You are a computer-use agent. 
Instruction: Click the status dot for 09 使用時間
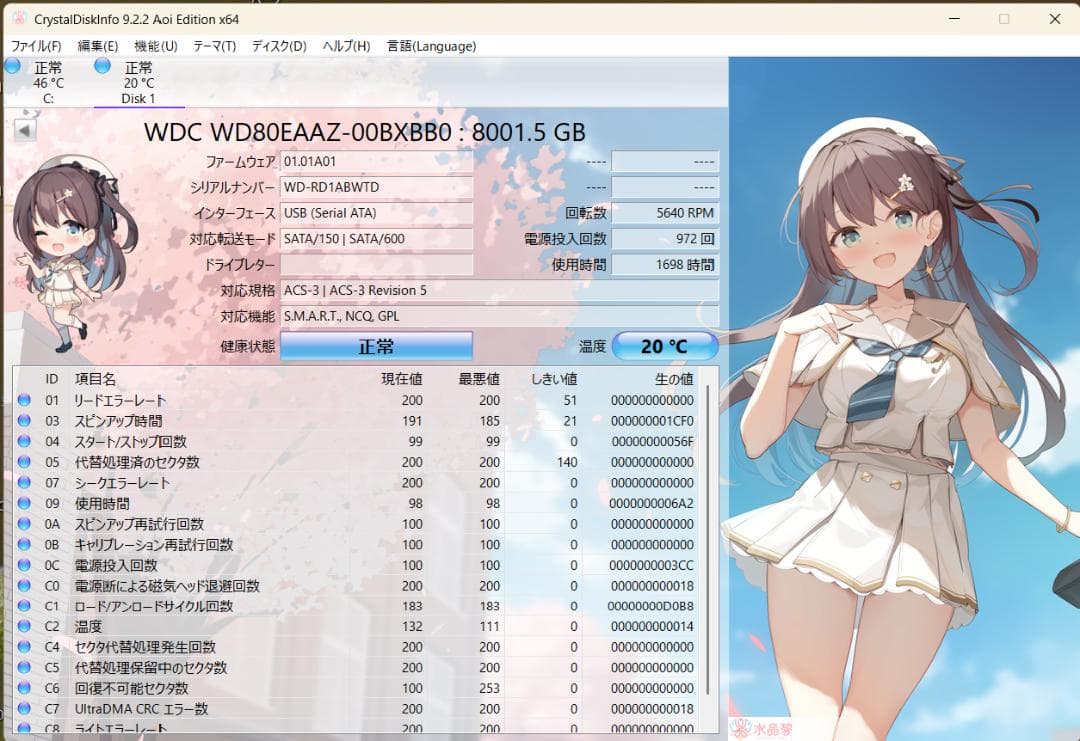pyautogui.click(x=24, y=503)
